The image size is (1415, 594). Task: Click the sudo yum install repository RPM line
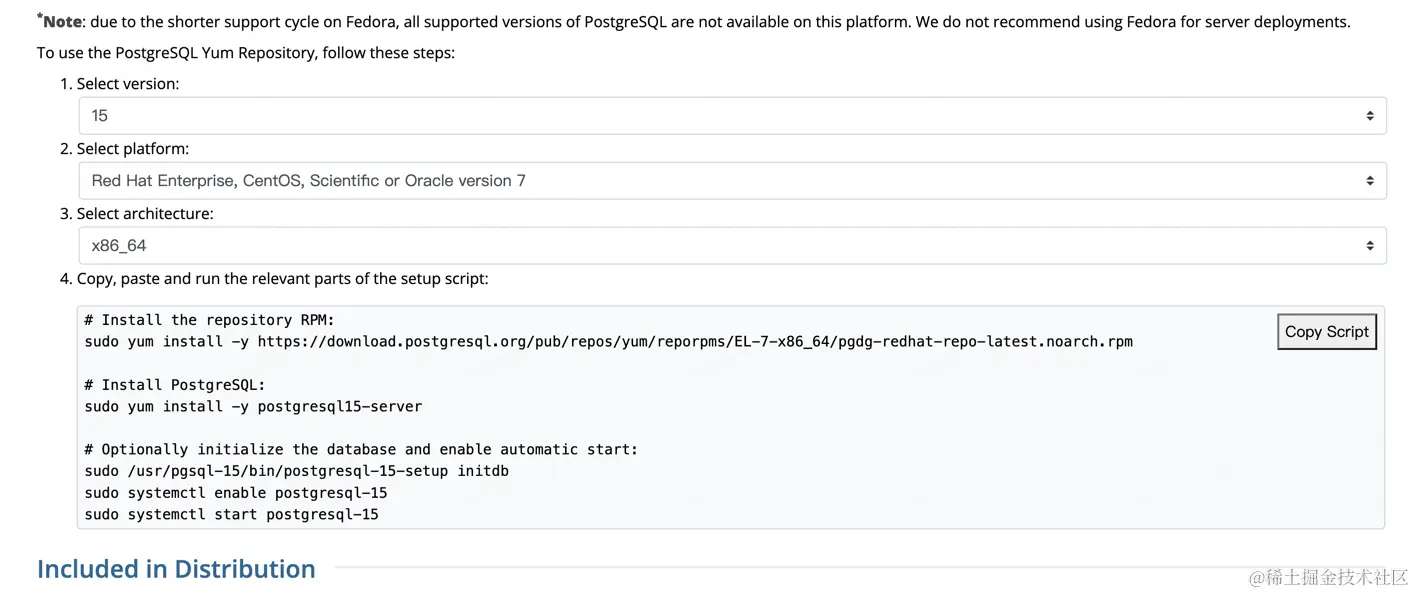pos(609,342)
